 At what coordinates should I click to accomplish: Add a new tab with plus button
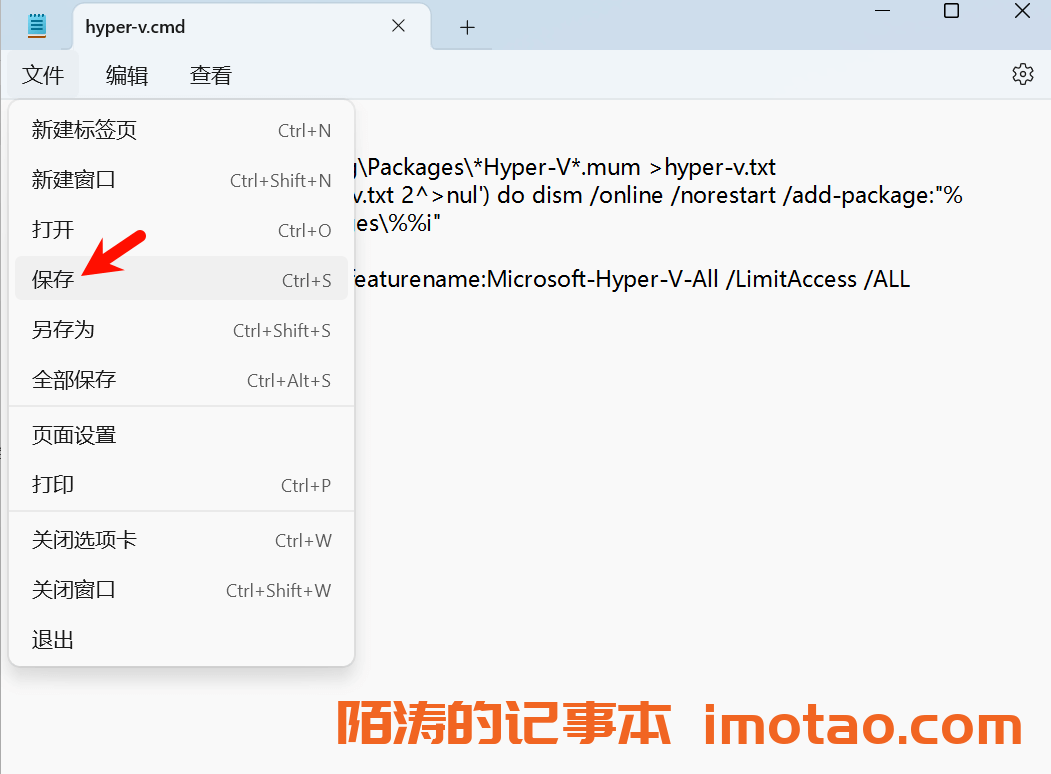tap(467, 27)
